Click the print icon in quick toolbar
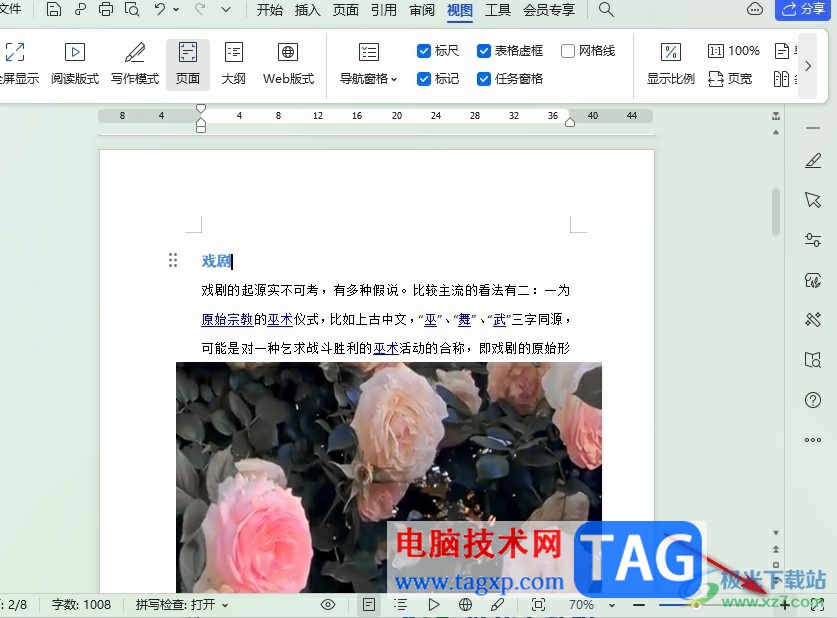 (106, 9)
